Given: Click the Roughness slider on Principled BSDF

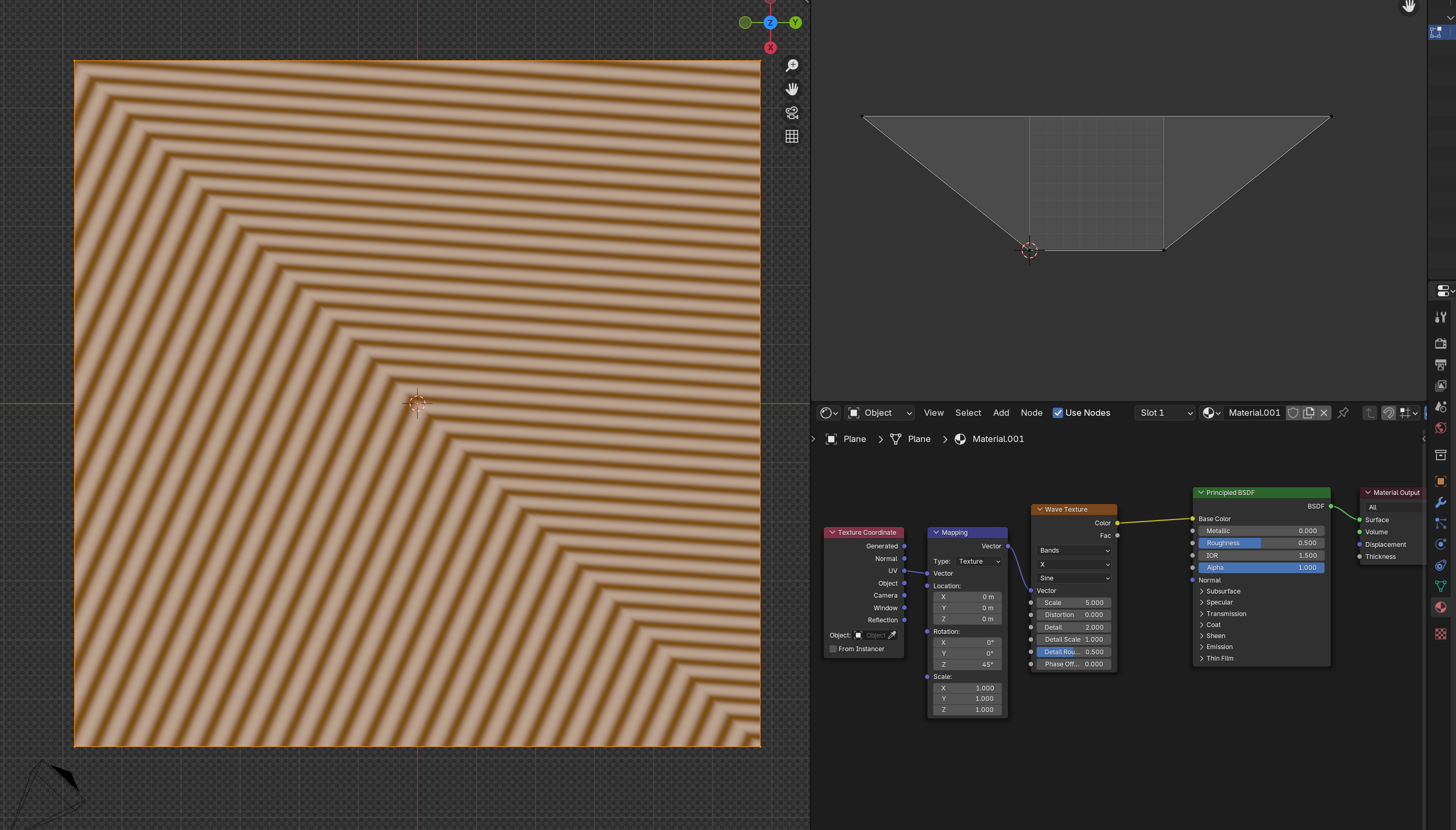Looking at the screenshot, I should (x=1261, y=543).
